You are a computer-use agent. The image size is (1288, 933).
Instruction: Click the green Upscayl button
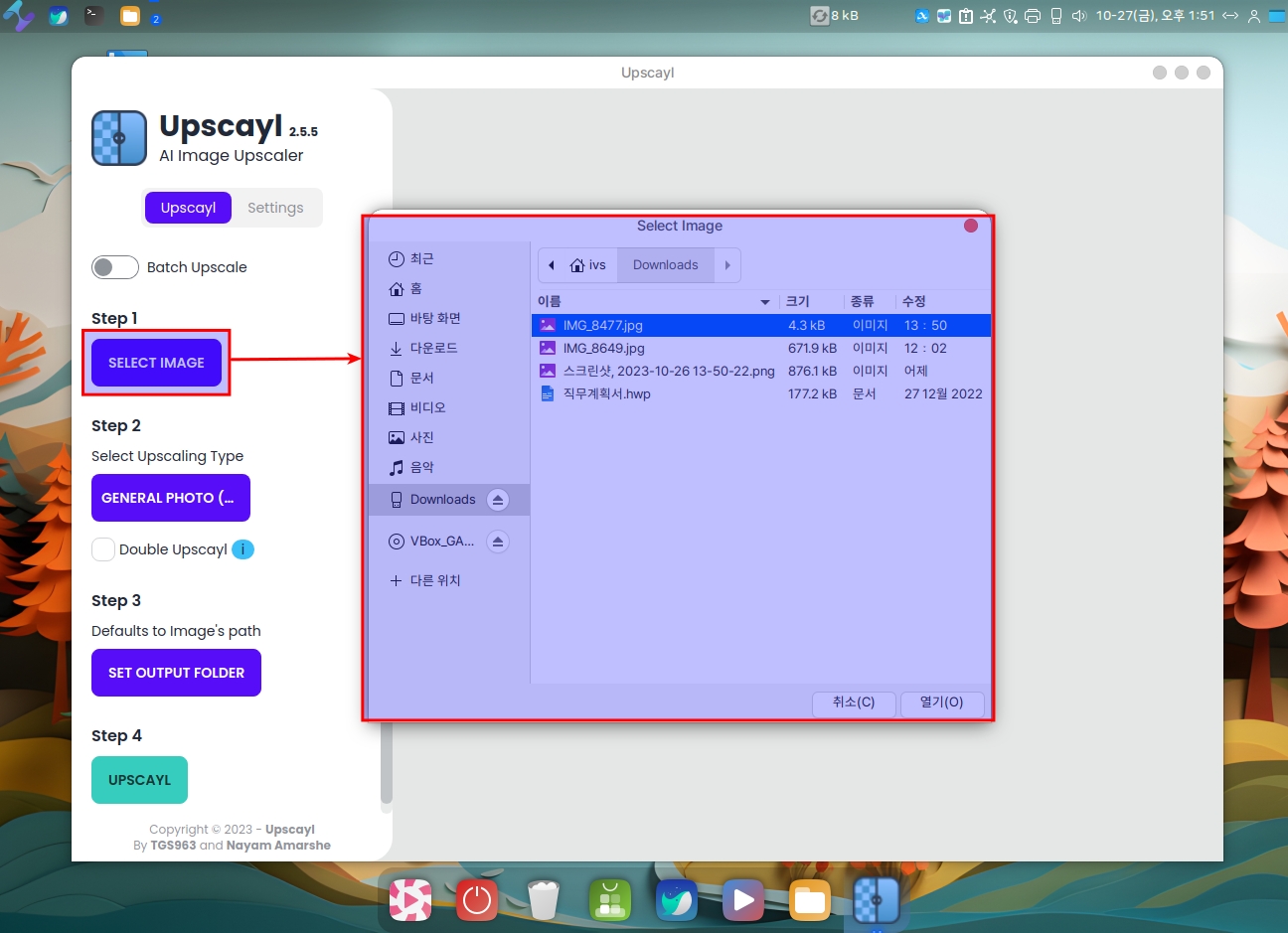point(139,780)
